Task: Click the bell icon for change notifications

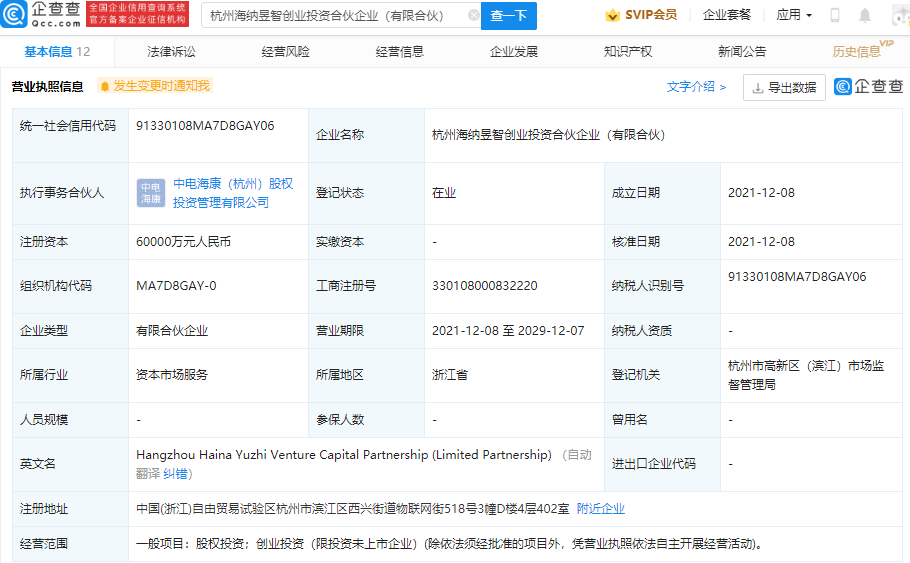Action: click(103, 87)
